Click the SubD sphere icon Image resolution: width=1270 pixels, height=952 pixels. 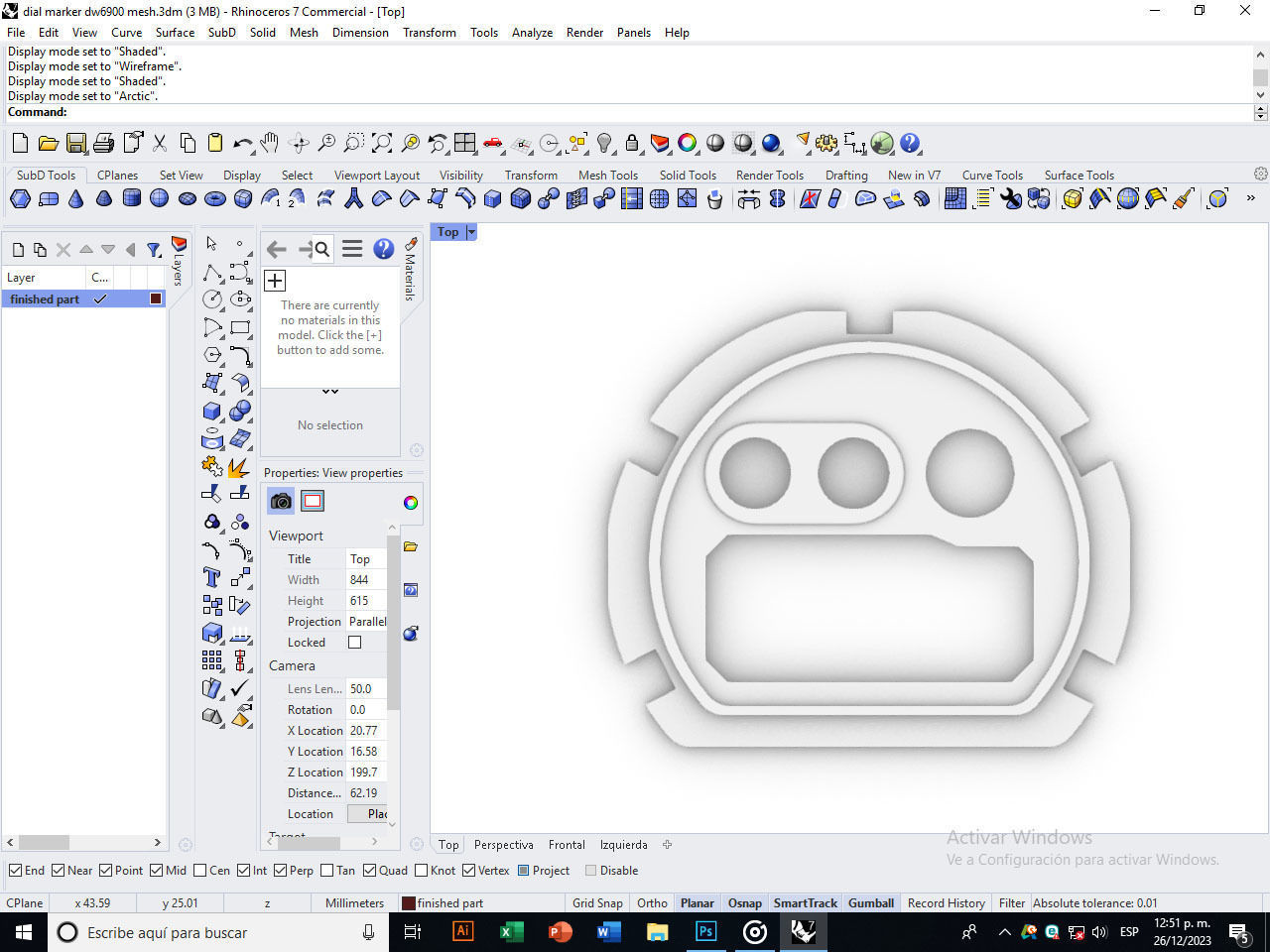point(159,199)
